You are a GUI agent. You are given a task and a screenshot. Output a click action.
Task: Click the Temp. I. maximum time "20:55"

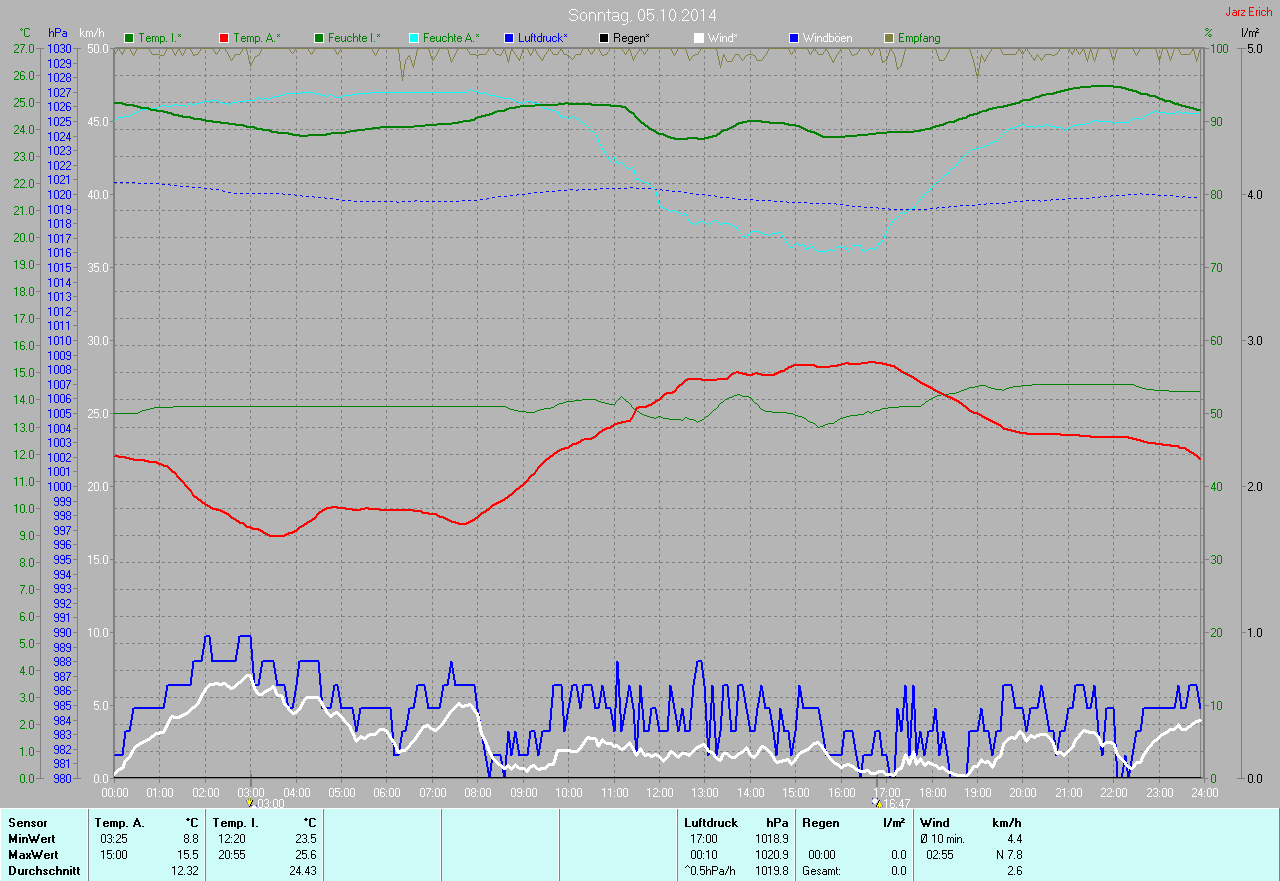(233, 855)
